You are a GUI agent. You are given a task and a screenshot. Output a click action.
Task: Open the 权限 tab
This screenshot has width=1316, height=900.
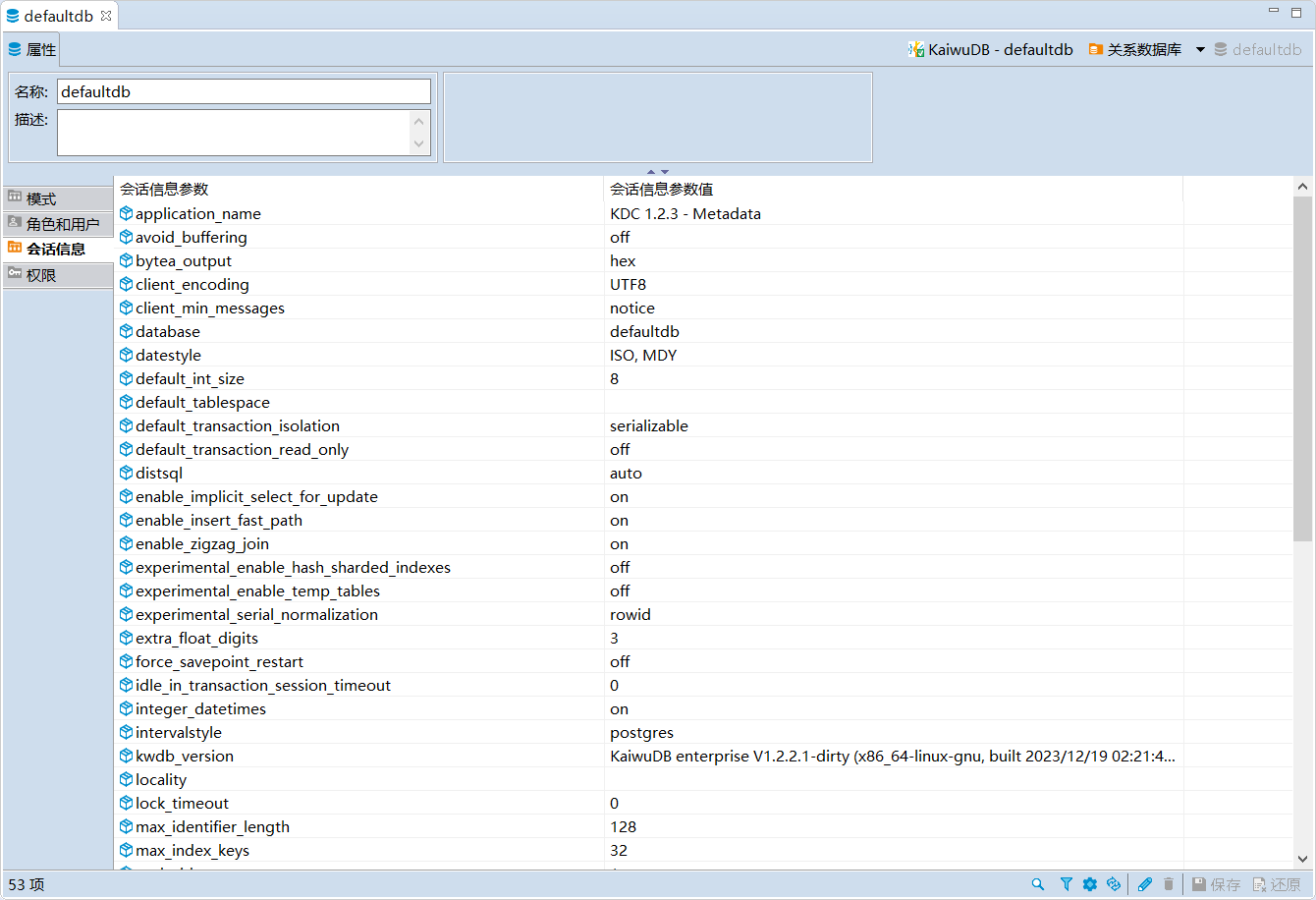pyautogui.click(x=58, y=275)
